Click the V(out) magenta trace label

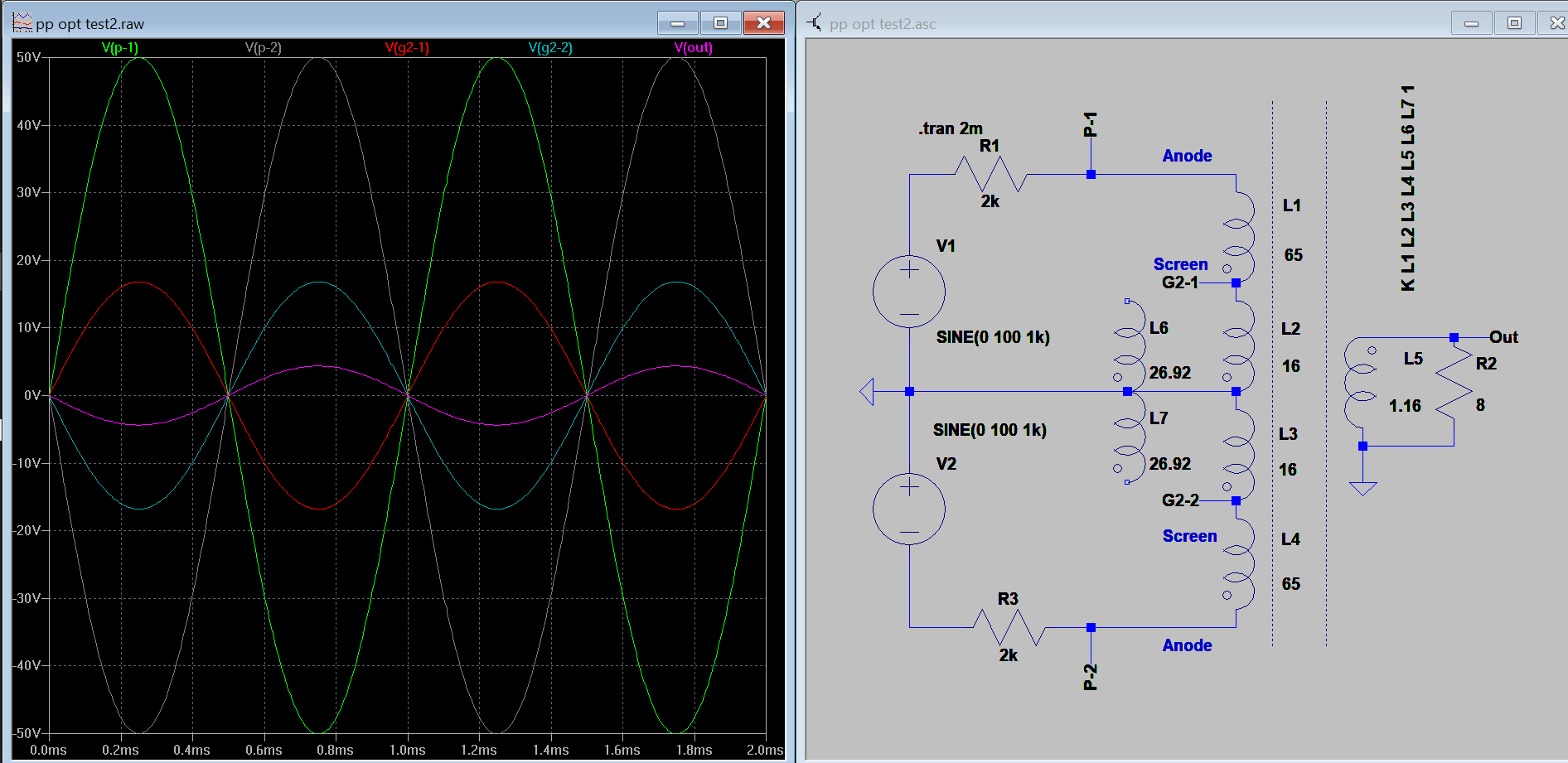[x=694, y=48]
